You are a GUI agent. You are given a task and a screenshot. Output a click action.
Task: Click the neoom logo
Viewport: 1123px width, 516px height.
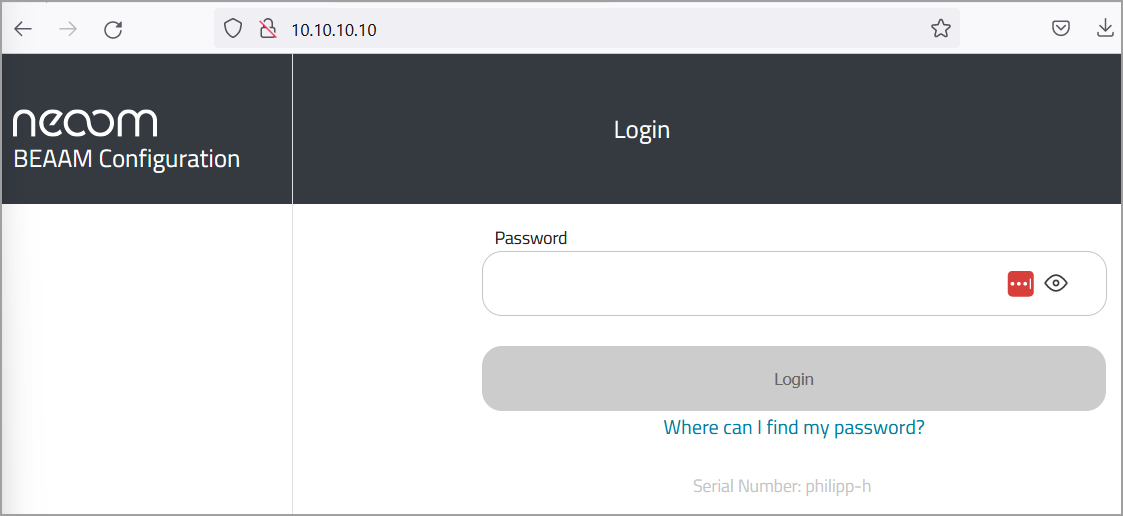85,123
